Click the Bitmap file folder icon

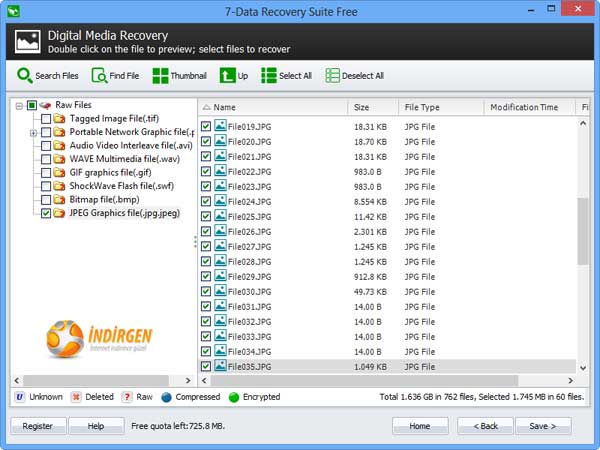(x=59, y=200)
